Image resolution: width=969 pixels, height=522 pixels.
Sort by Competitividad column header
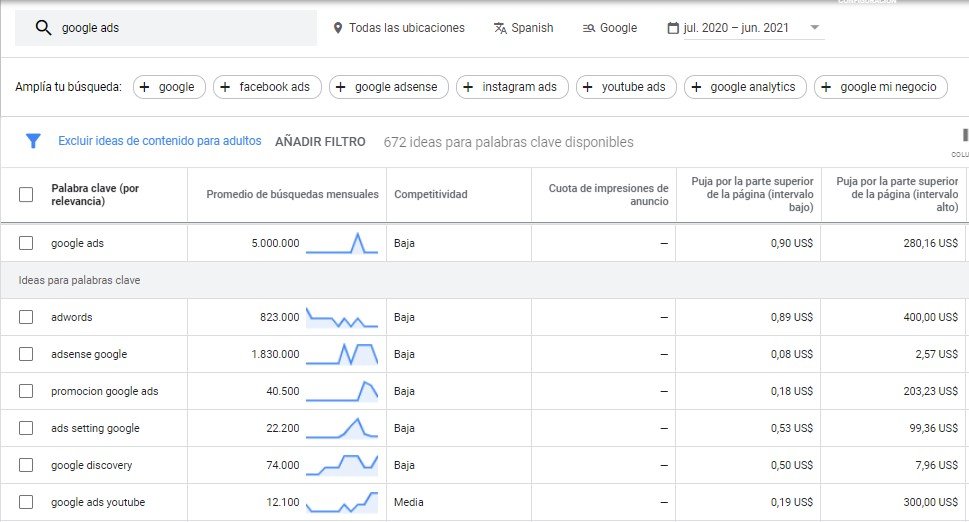[431, 195]
